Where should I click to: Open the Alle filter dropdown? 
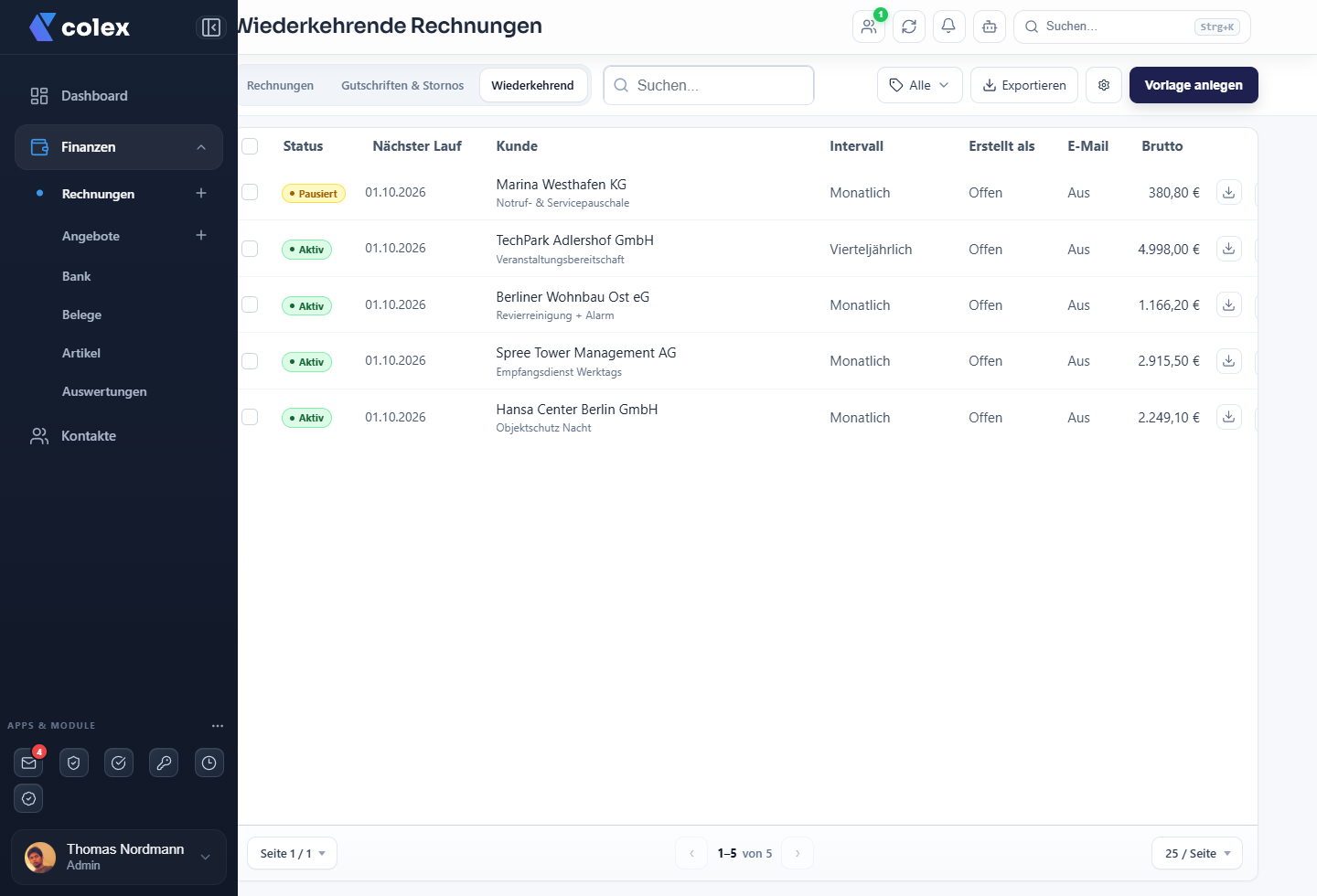[x=920, y=85]
